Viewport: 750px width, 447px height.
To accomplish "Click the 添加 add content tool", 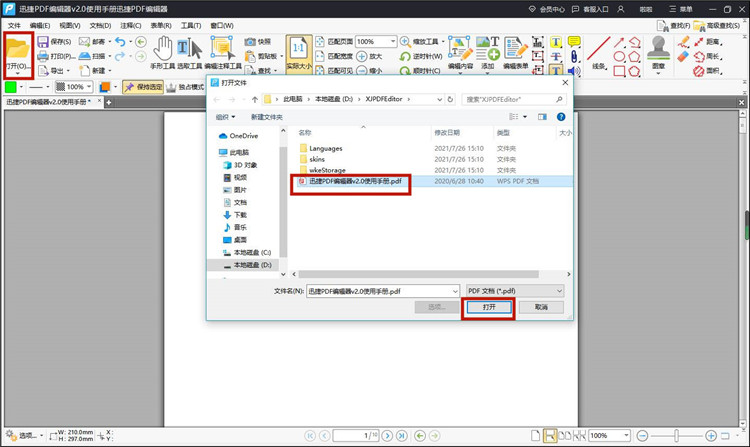I will tap(487, 53).
